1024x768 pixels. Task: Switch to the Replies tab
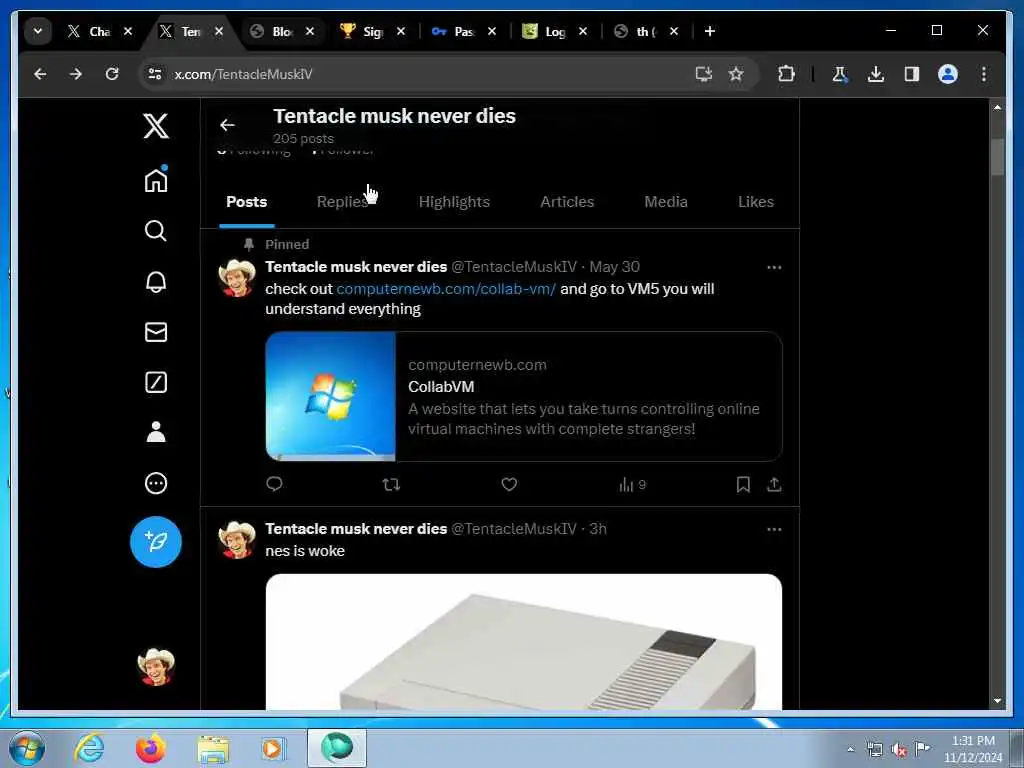[x=342, y=202]
